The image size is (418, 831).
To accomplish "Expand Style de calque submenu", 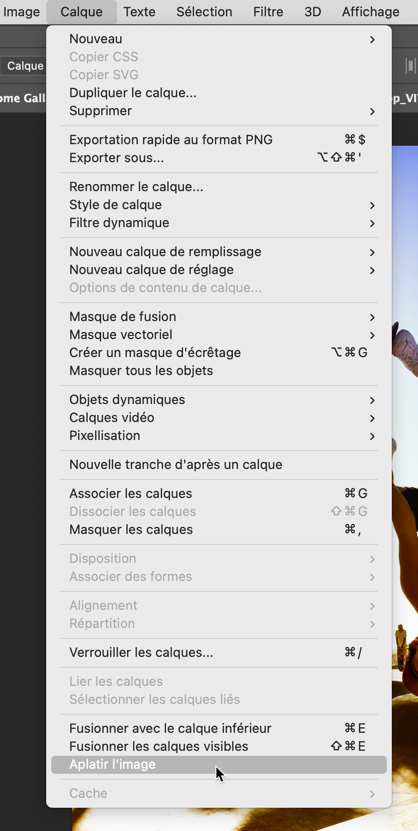I will [219, 205].
